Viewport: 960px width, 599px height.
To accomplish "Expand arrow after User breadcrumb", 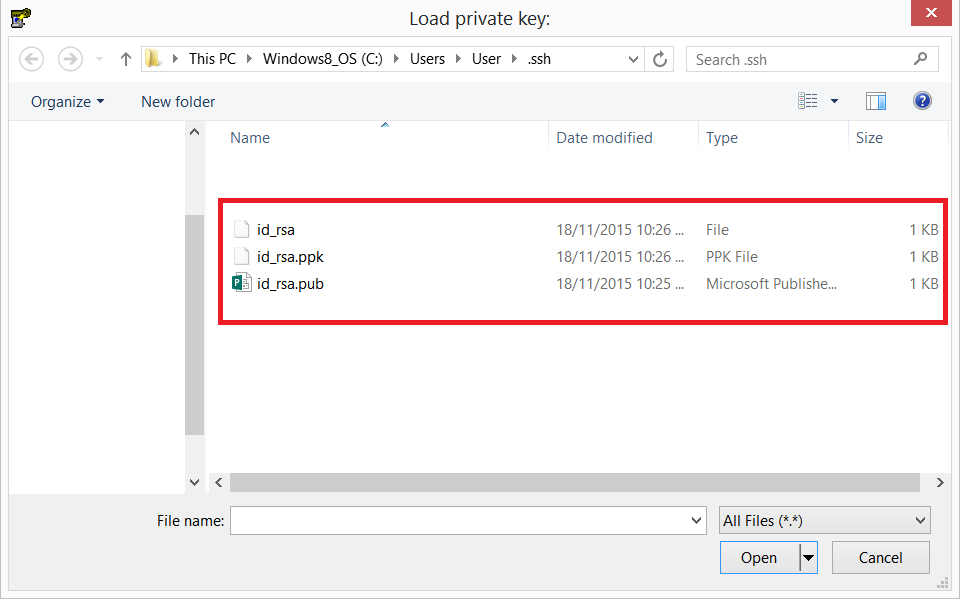I will (514, 59).
